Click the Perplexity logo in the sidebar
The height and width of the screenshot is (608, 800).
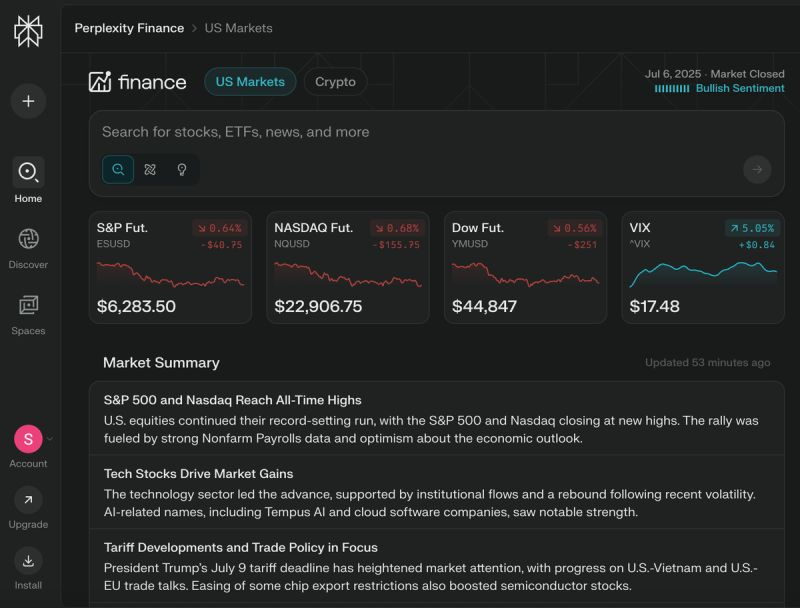point(28,31)
